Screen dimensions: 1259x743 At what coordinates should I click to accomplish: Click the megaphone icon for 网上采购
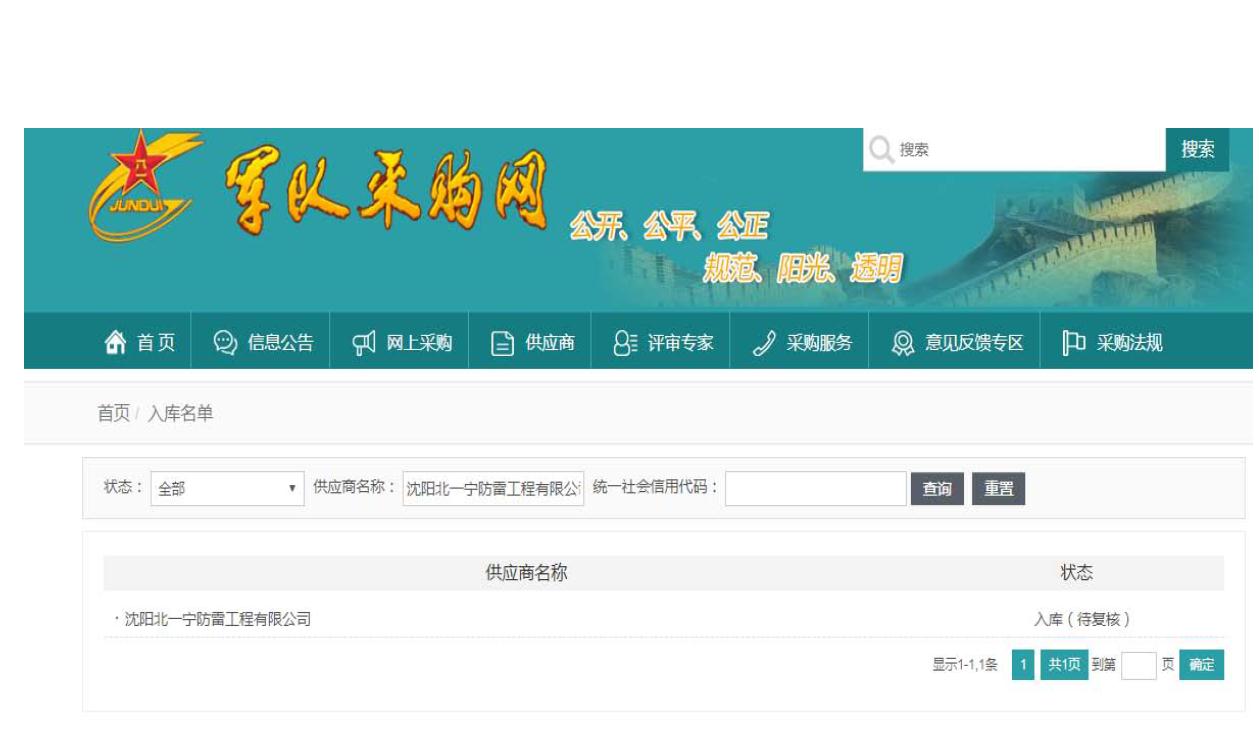pyautogui.click(x=364, y=343)
